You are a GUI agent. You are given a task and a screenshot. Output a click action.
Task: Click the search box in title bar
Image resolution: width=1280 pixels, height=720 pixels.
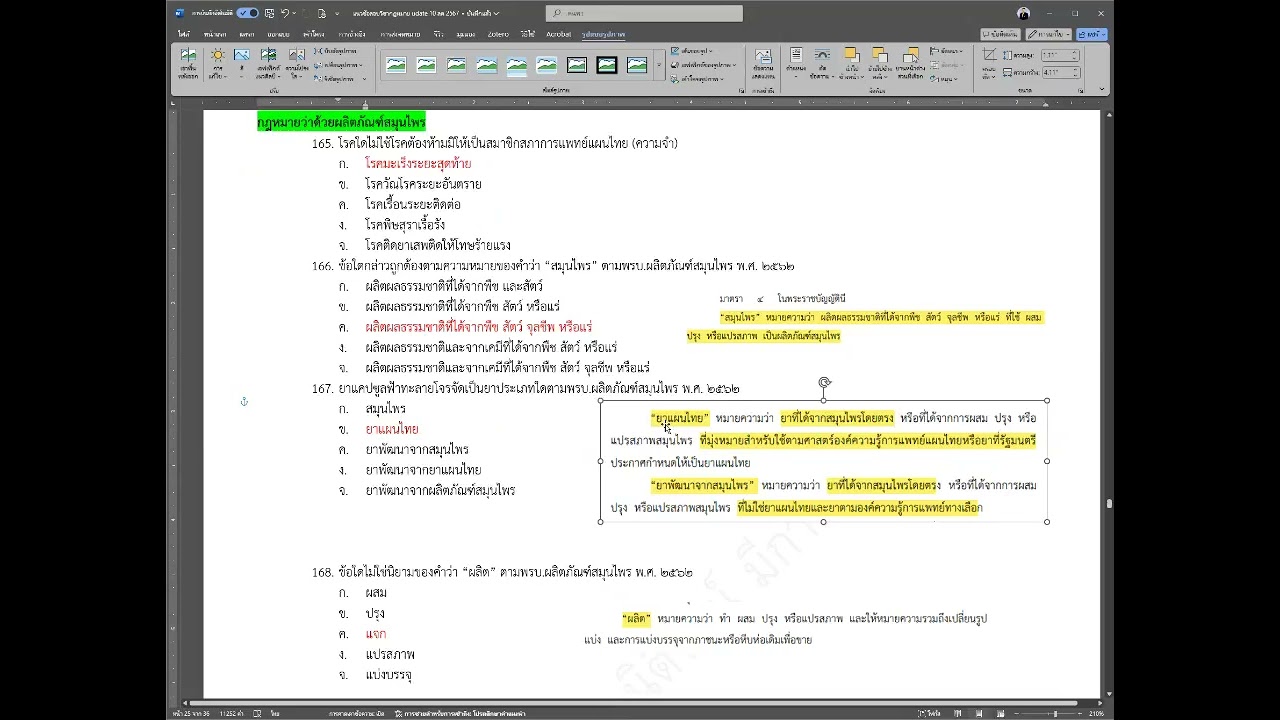(x=645, y=13)
